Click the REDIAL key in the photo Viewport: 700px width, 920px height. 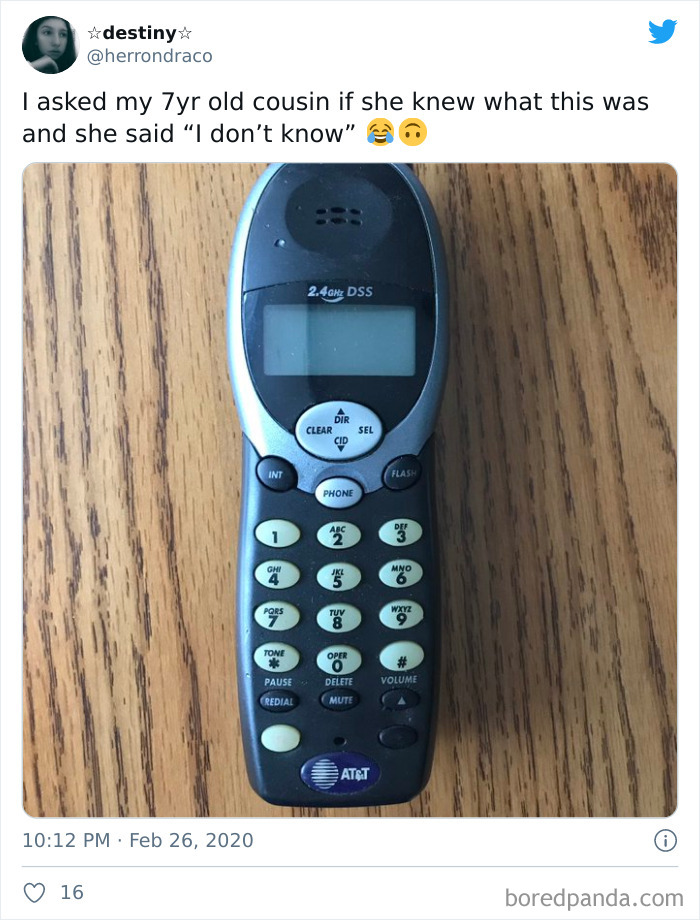pos(278,701)
